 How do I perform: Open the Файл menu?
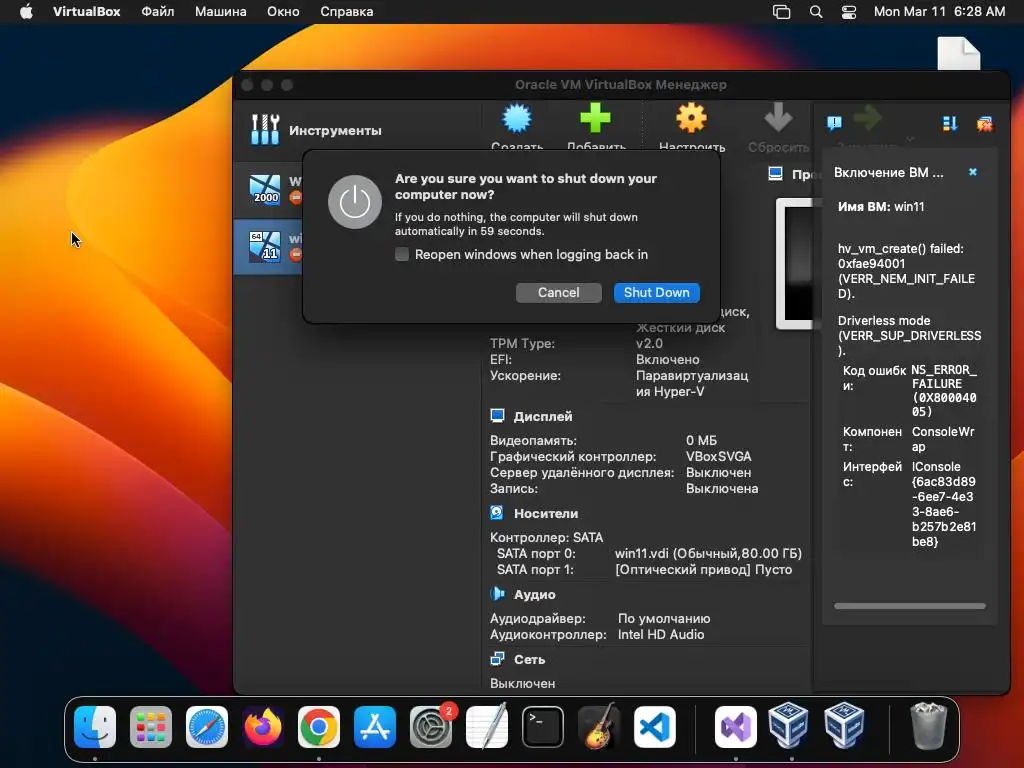click(158, 12)
